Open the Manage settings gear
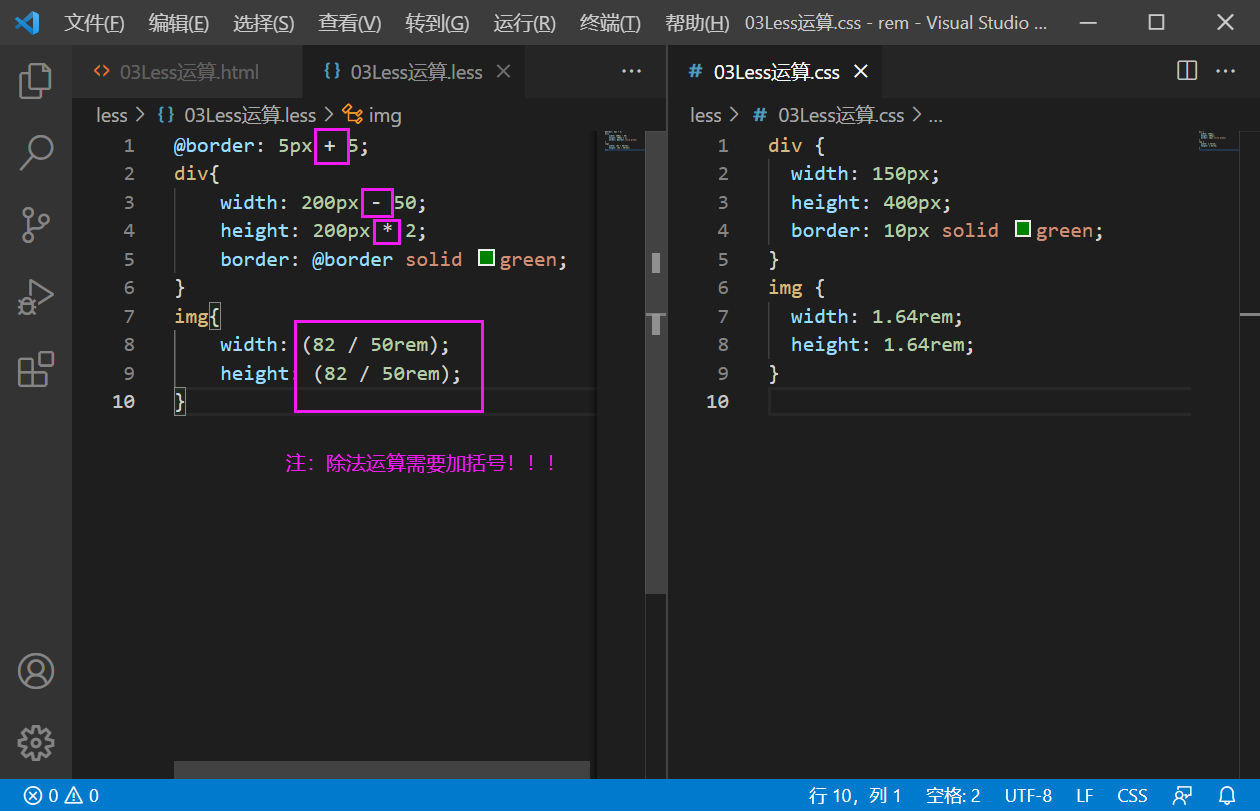 click(x=36, y=743)
